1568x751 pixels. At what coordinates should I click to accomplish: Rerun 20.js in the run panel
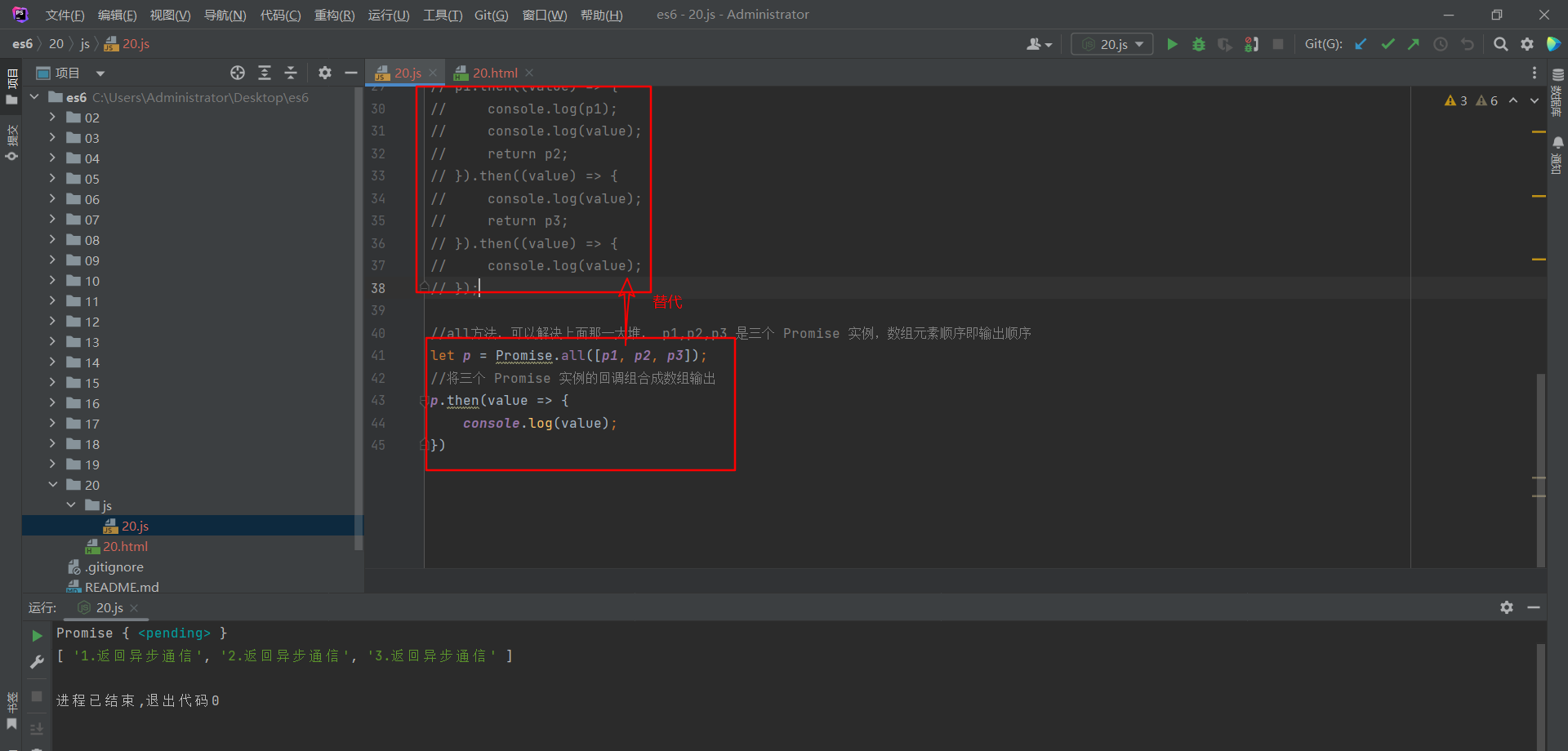37,635
